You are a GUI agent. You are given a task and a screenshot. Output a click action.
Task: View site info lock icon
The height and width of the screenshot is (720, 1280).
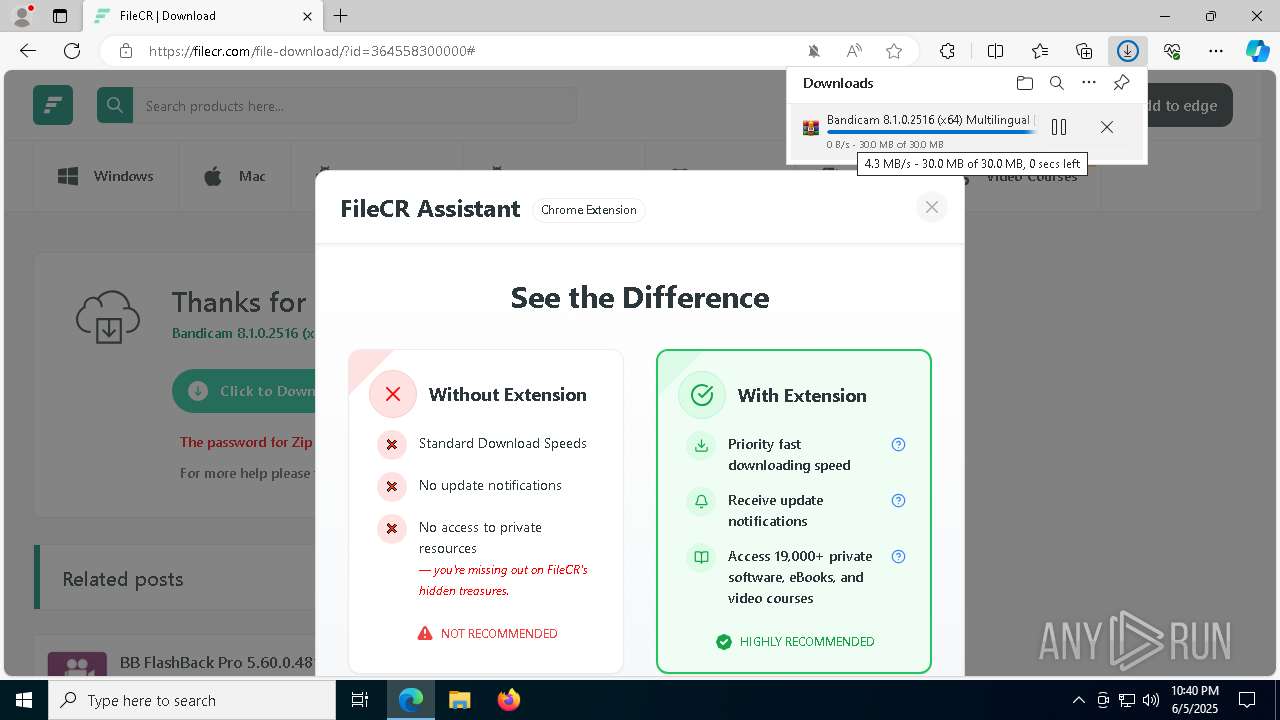(125, 51)
